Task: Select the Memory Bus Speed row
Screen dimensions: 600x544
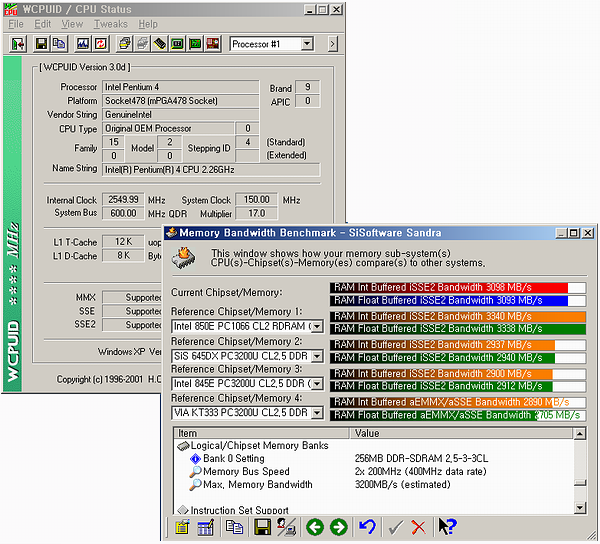Action: point(246,471)
